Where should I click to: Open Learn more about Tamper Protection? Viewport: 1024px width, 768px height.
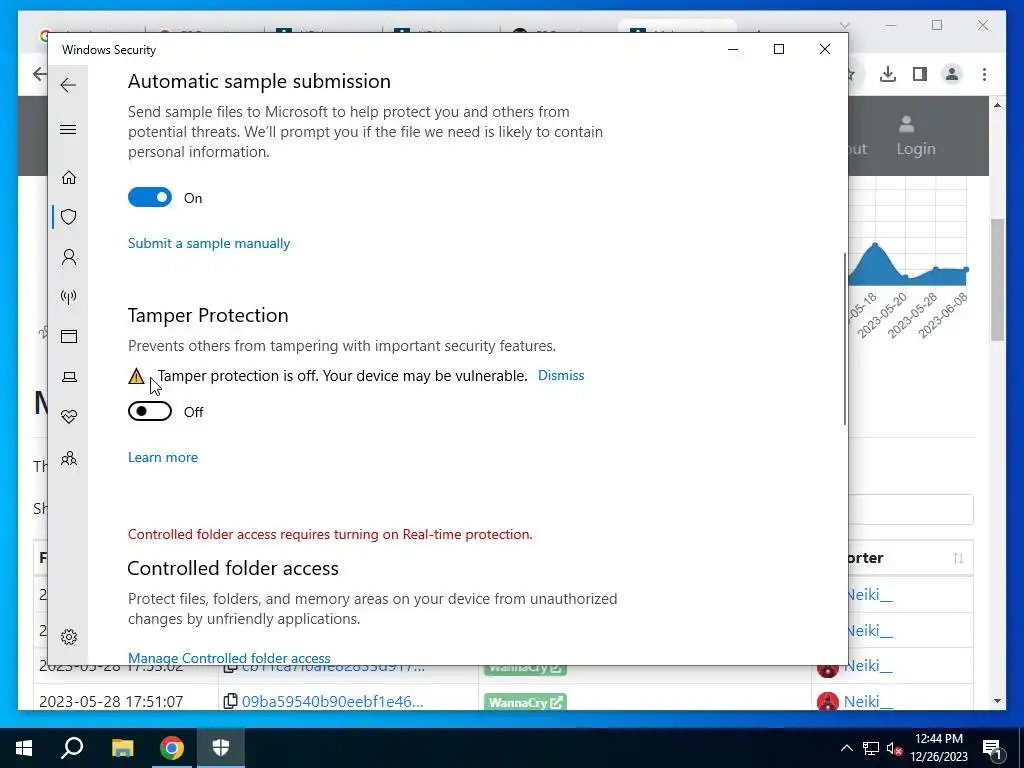click(x=163, y=457)
